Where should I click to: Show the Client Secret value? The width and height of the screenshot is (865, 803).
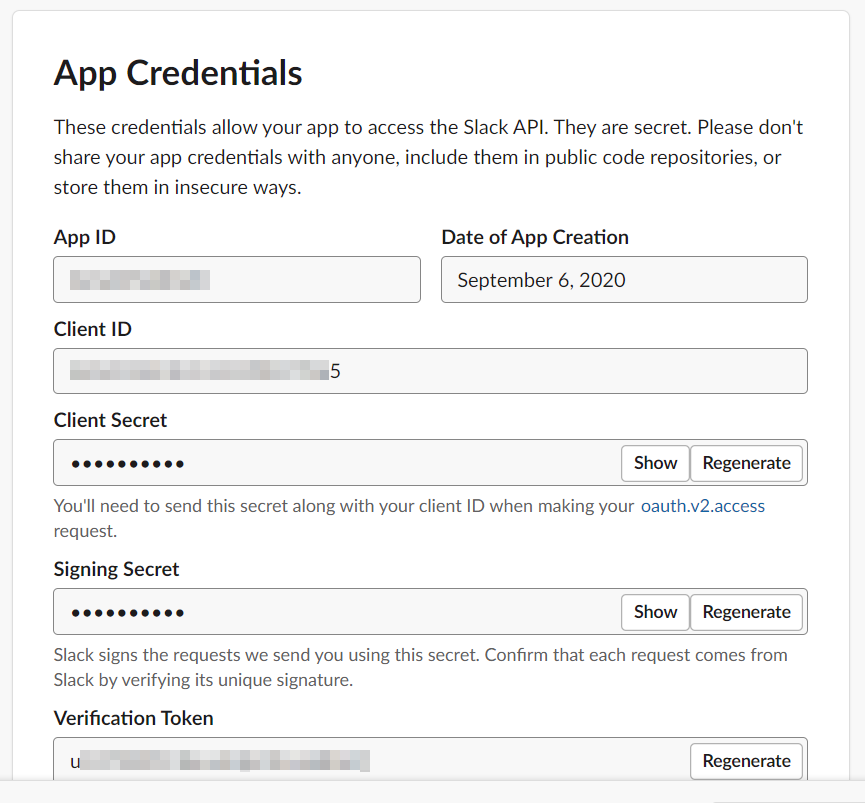655,463
